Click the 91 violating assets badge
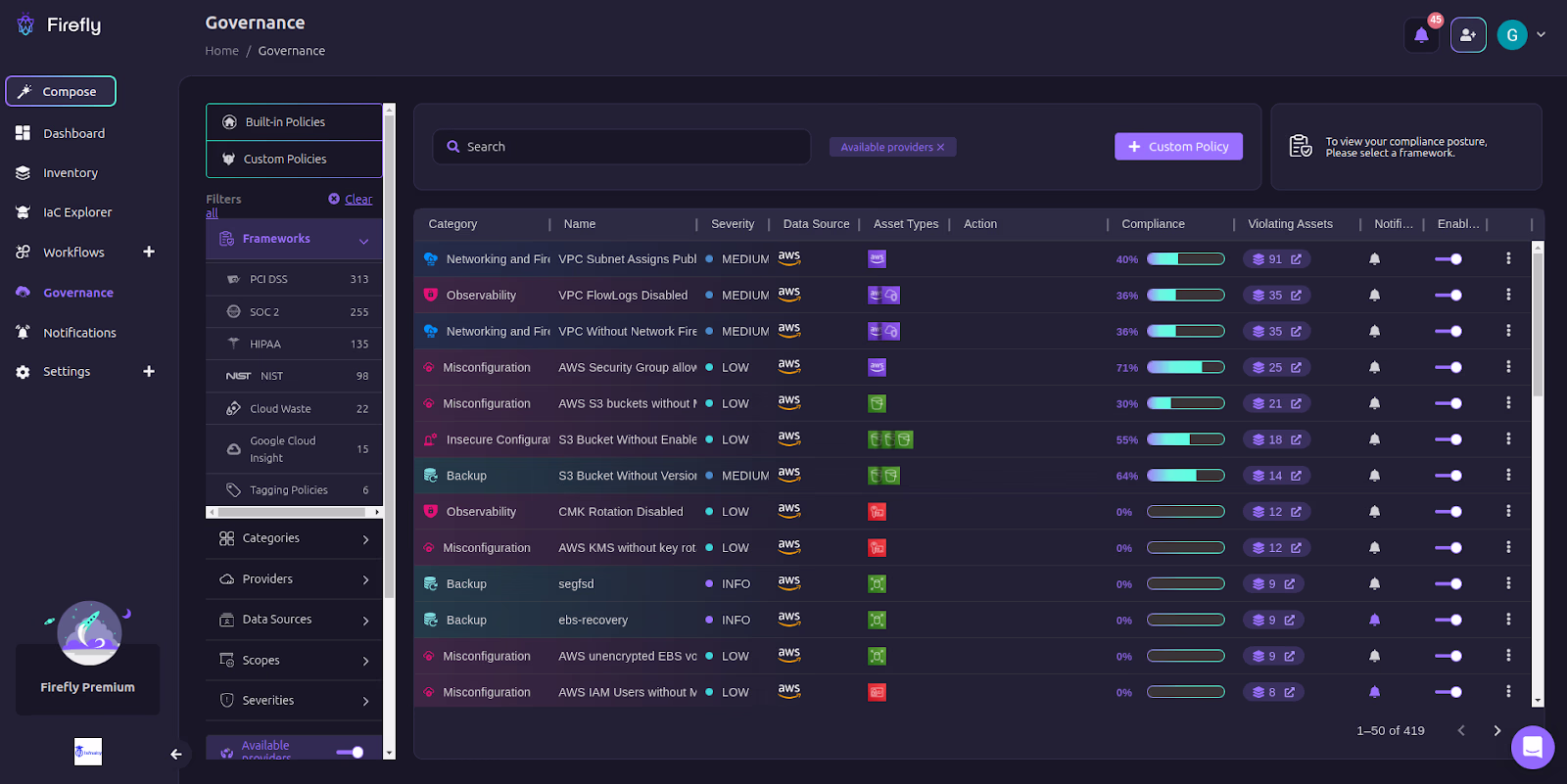 (1277, 259)
